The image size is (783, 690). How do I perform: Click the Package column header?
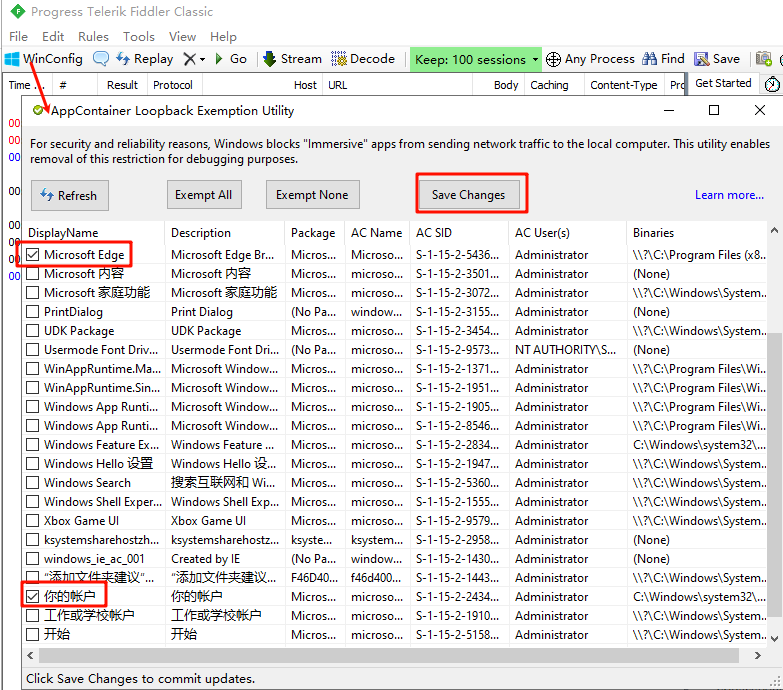click(315, 233)
